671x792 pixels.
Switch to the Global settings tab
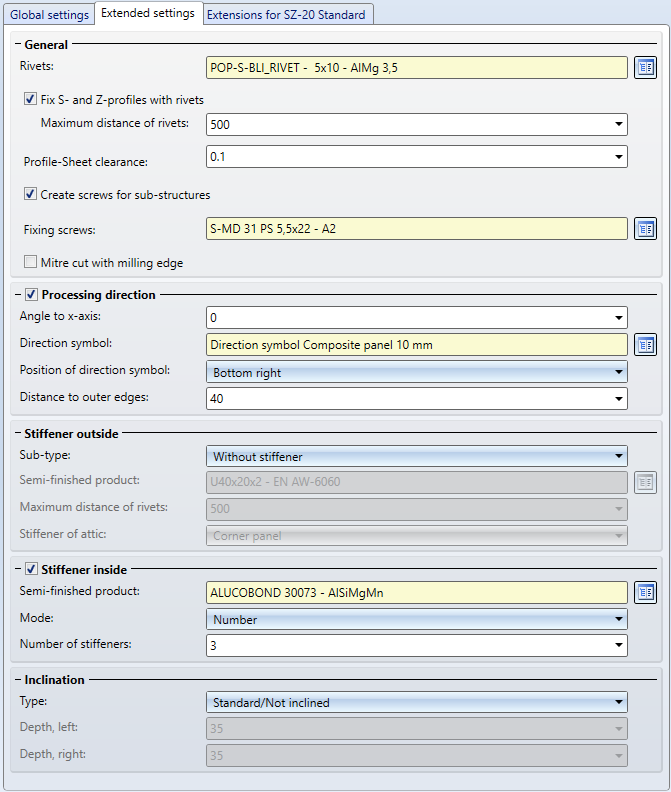(49, 15)
